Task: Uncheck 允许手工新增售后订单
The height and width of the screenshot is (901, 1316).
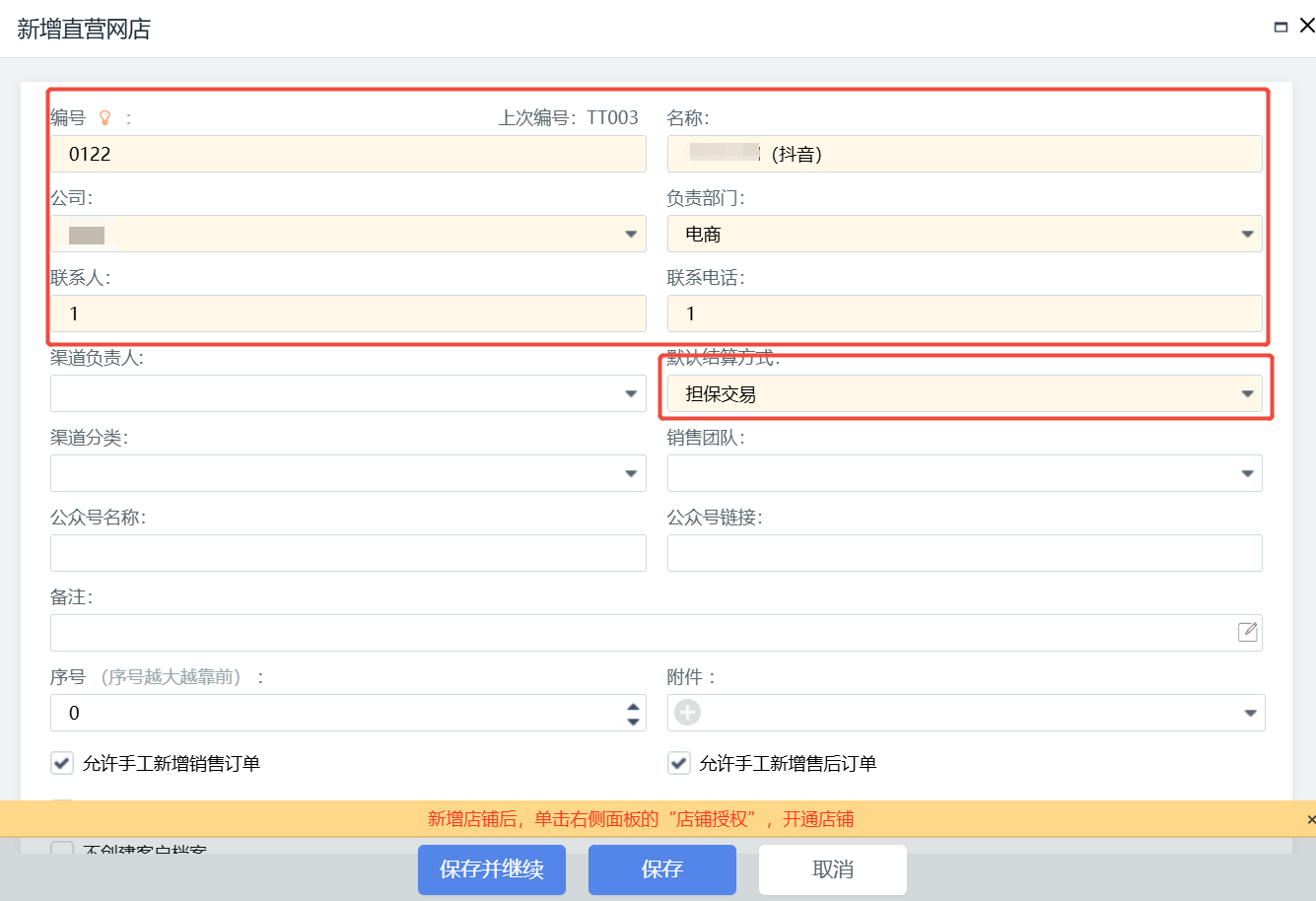Action: point(679,762)
